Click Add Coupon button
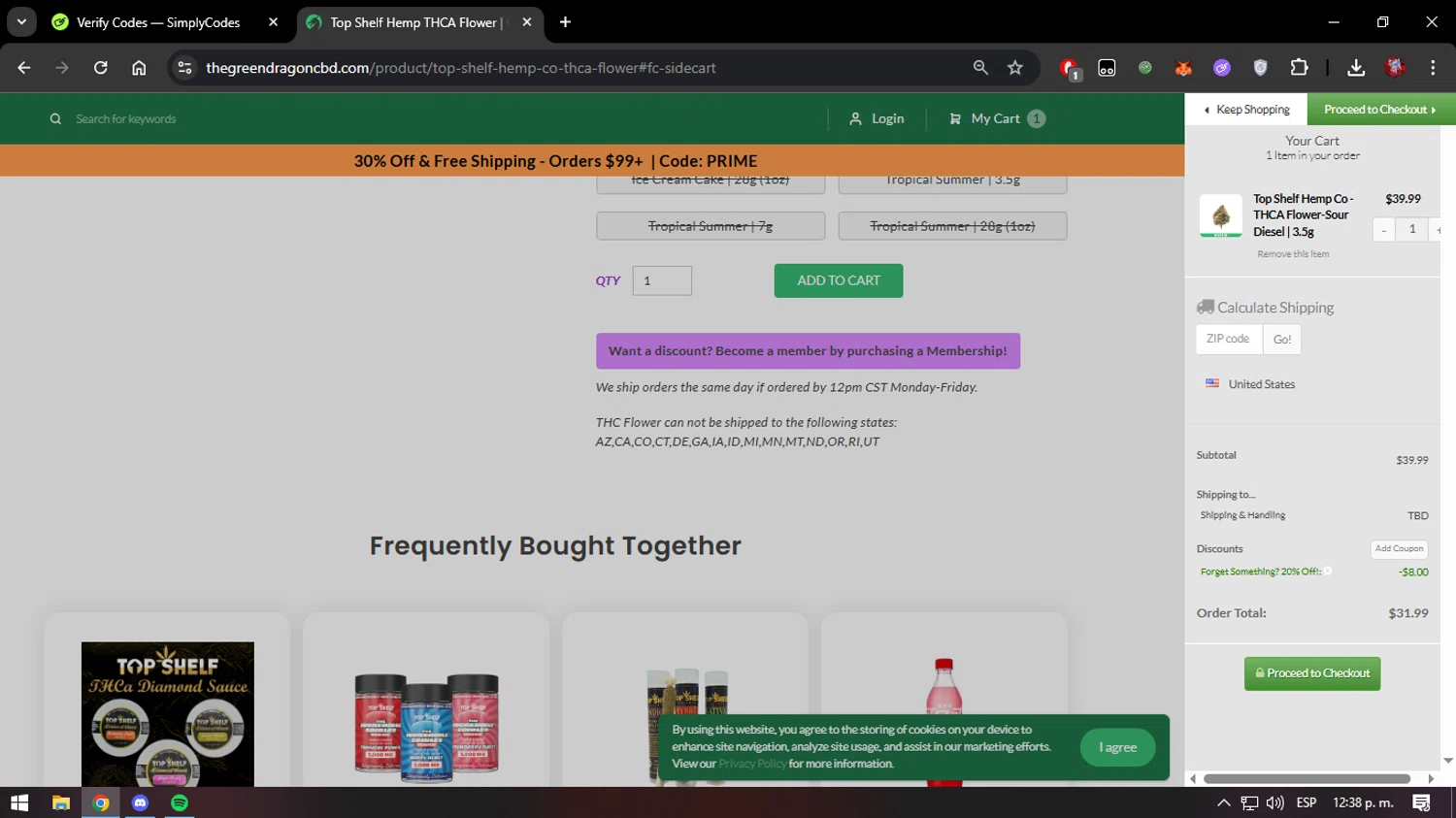 coord(1399,549)
